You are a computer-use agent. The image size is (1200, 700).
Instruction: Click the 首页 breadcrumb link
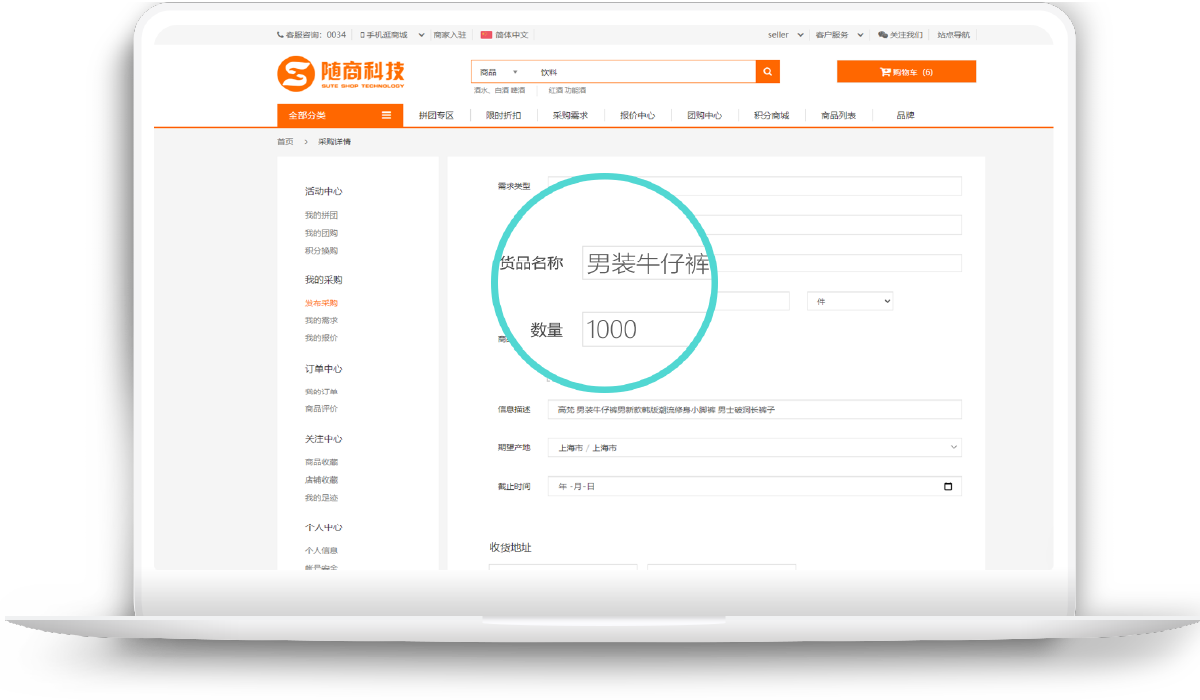(x=285, y=142)
